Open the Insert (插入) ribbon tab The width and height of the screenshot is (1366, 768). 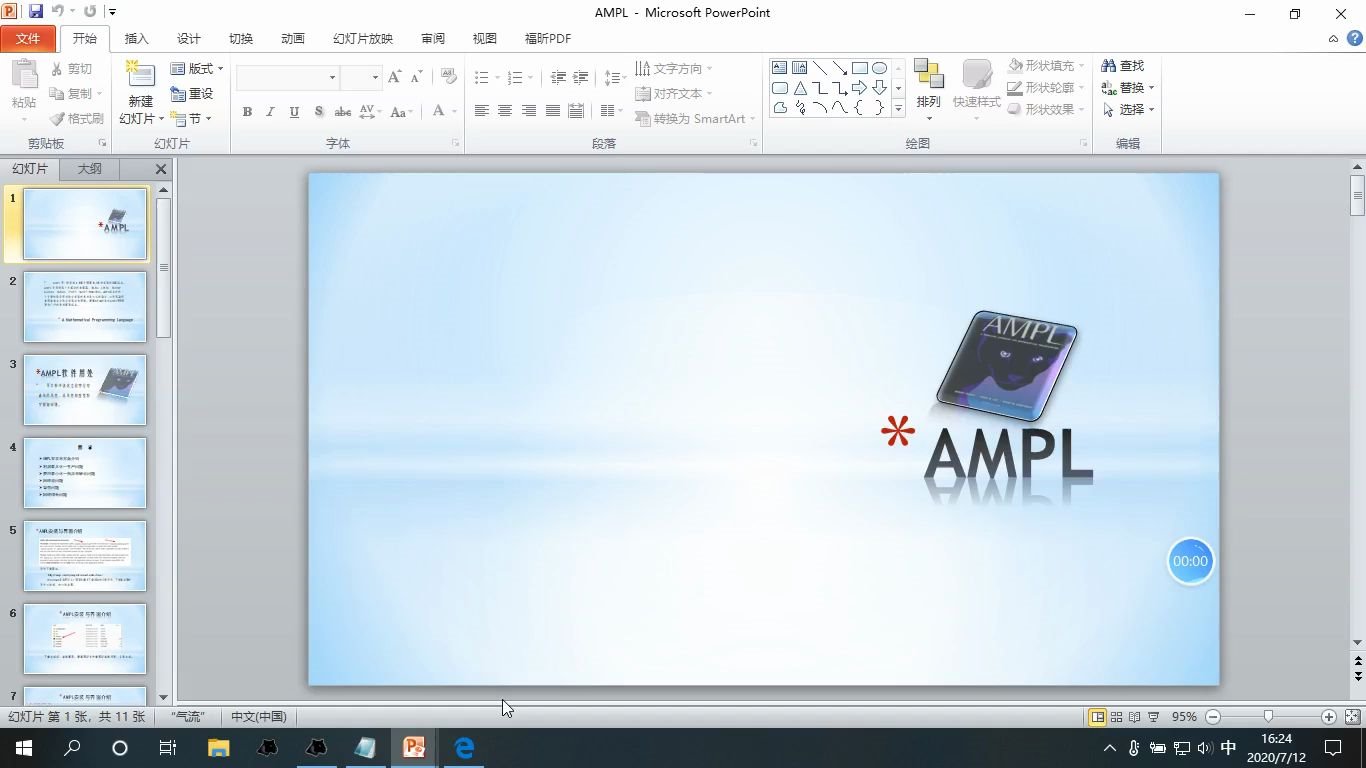click(136, 39)
